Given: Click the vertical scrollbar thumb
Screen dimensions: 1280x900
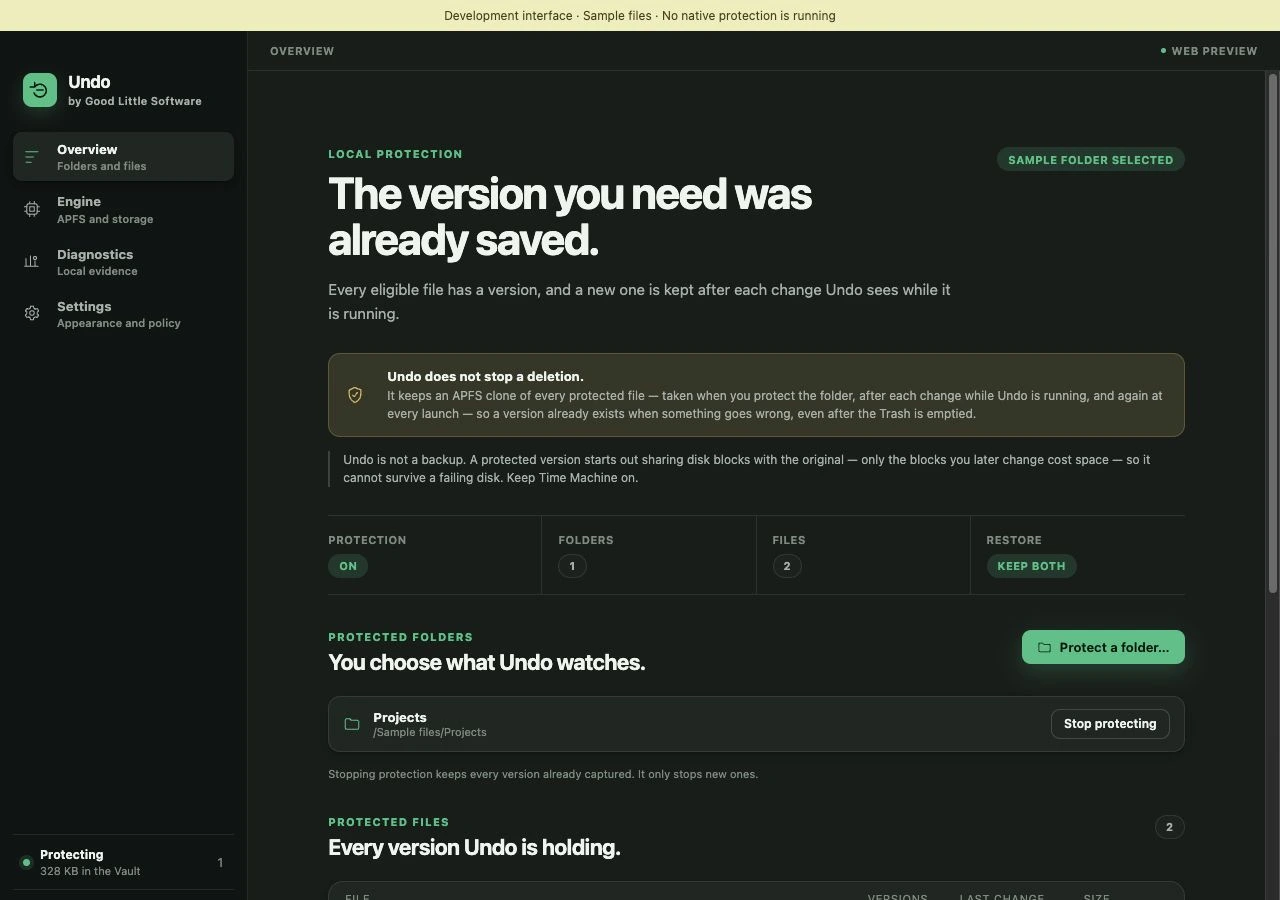Looking at the screenshot, I should tap(1273, 332).
